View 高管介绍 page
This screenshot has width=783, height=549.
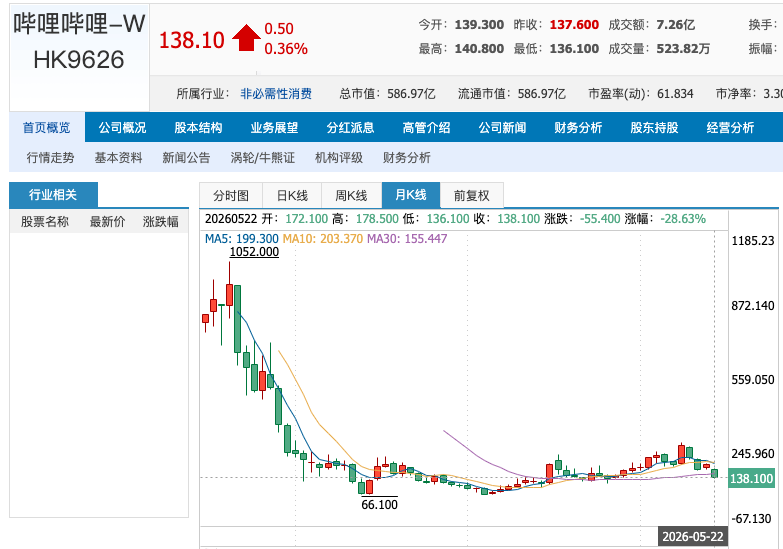(426, 127)
